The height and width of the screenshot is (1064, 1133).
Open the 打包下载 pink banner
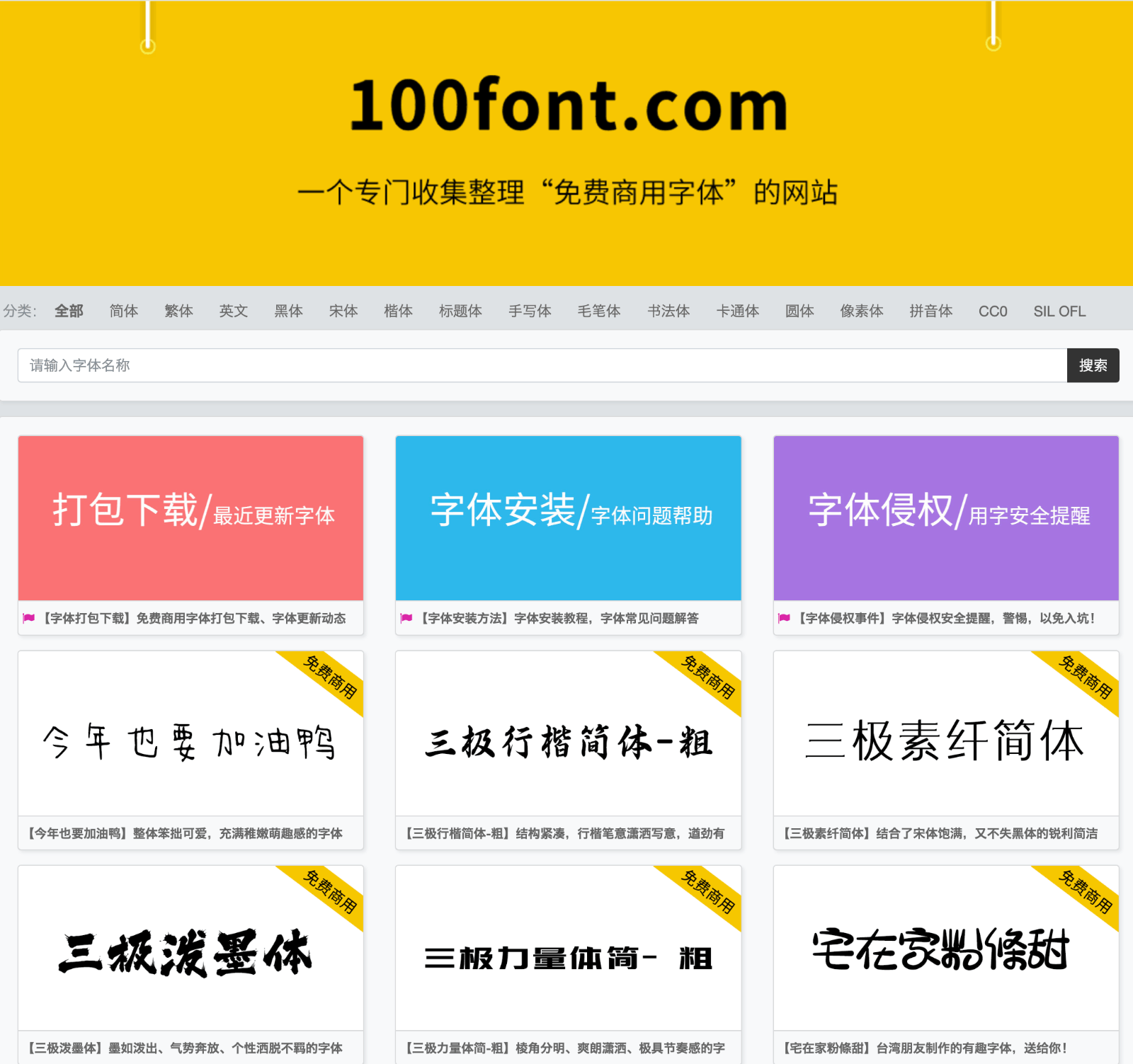[x=190, y=518]
